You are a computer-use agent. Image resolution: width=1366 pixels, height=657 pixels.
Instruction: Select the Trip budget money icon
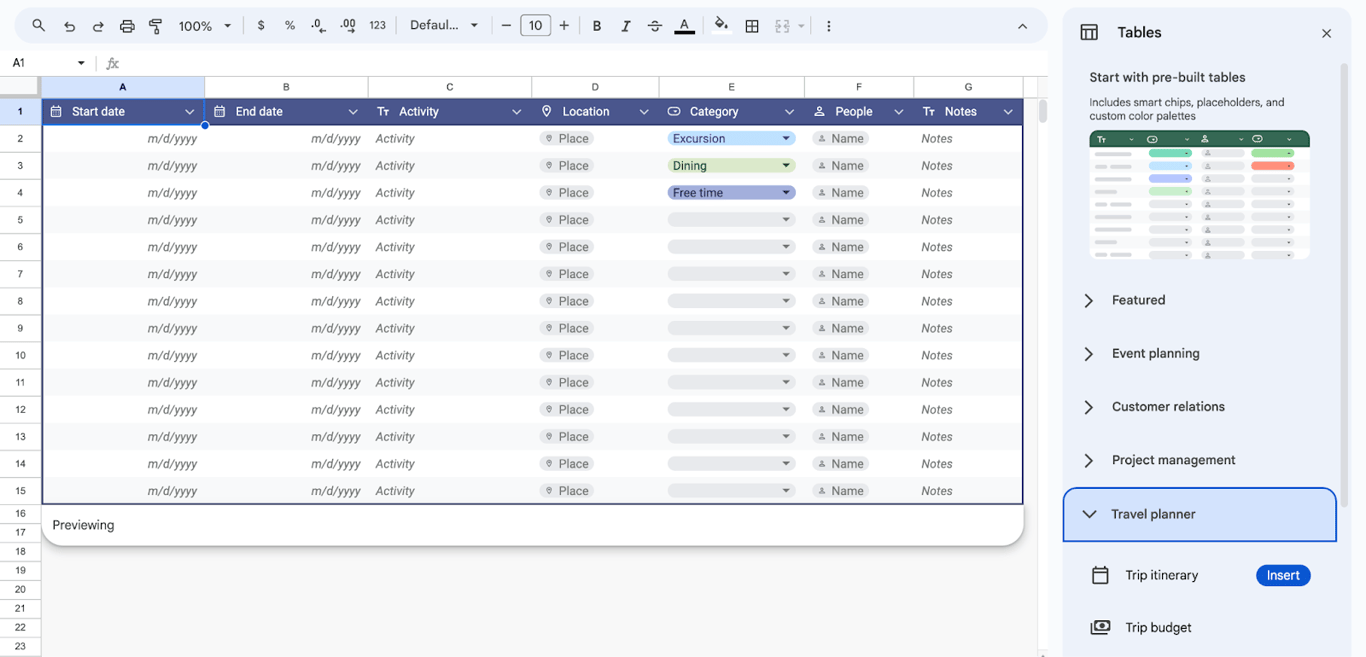pyautogui.click(x=1100, y=628)
